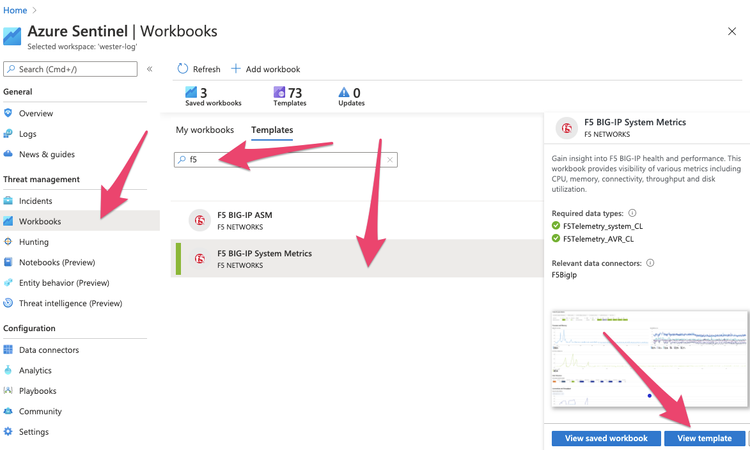This screenshot has height=450, width=750.
Task: Click the workbook preview thumbnail
Action: coord(650,365)
